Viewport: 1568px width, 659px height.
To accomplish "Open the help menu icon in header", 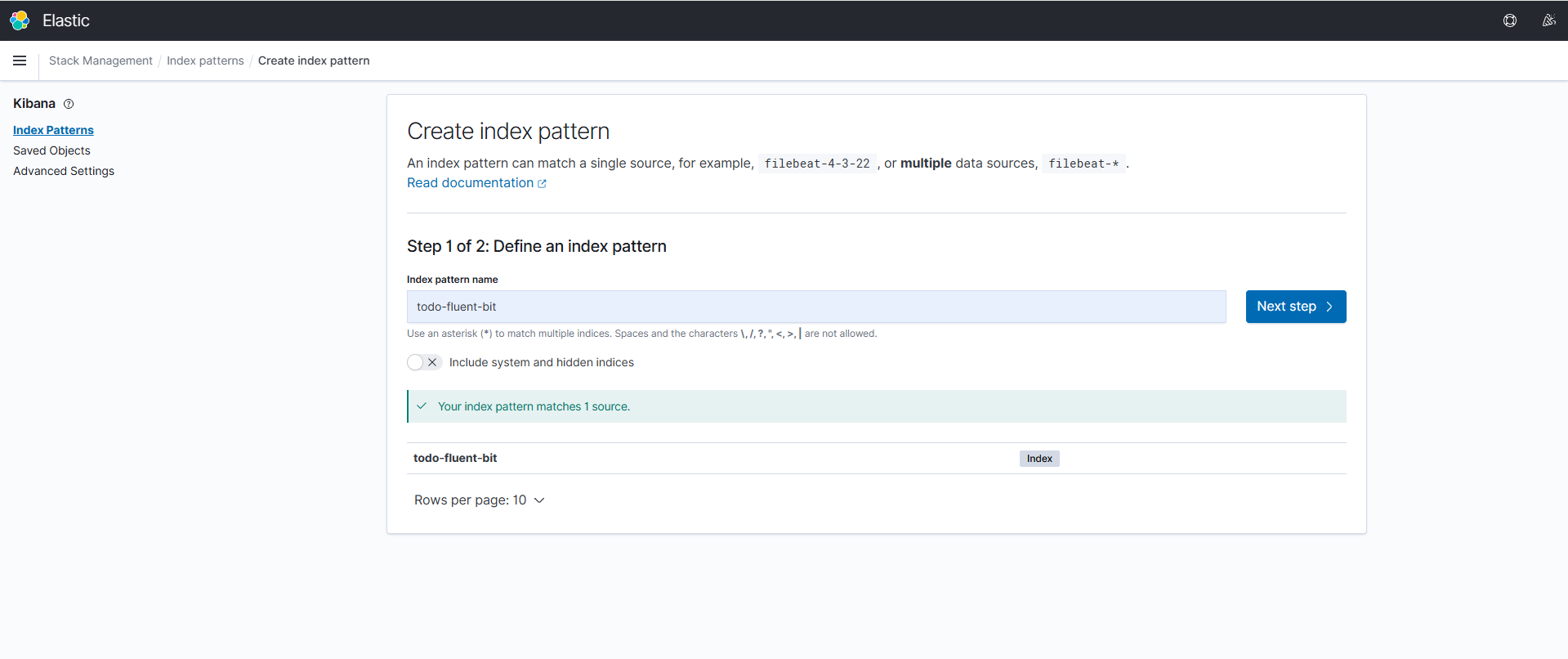I will 1510,20.
